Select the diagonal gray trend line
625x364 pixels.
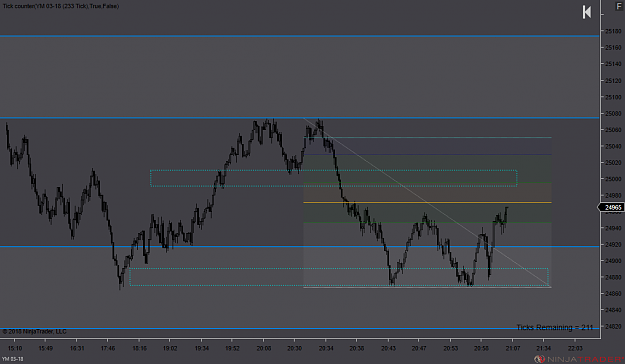[426, 202]
